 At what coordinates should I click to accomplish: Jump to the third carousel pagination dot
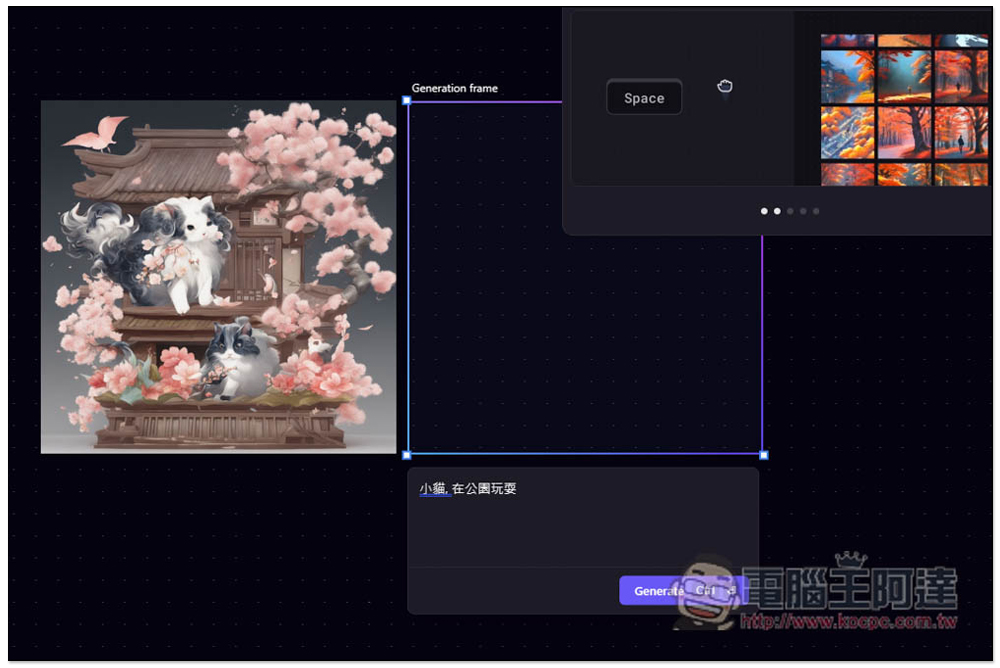pos(790,211)
